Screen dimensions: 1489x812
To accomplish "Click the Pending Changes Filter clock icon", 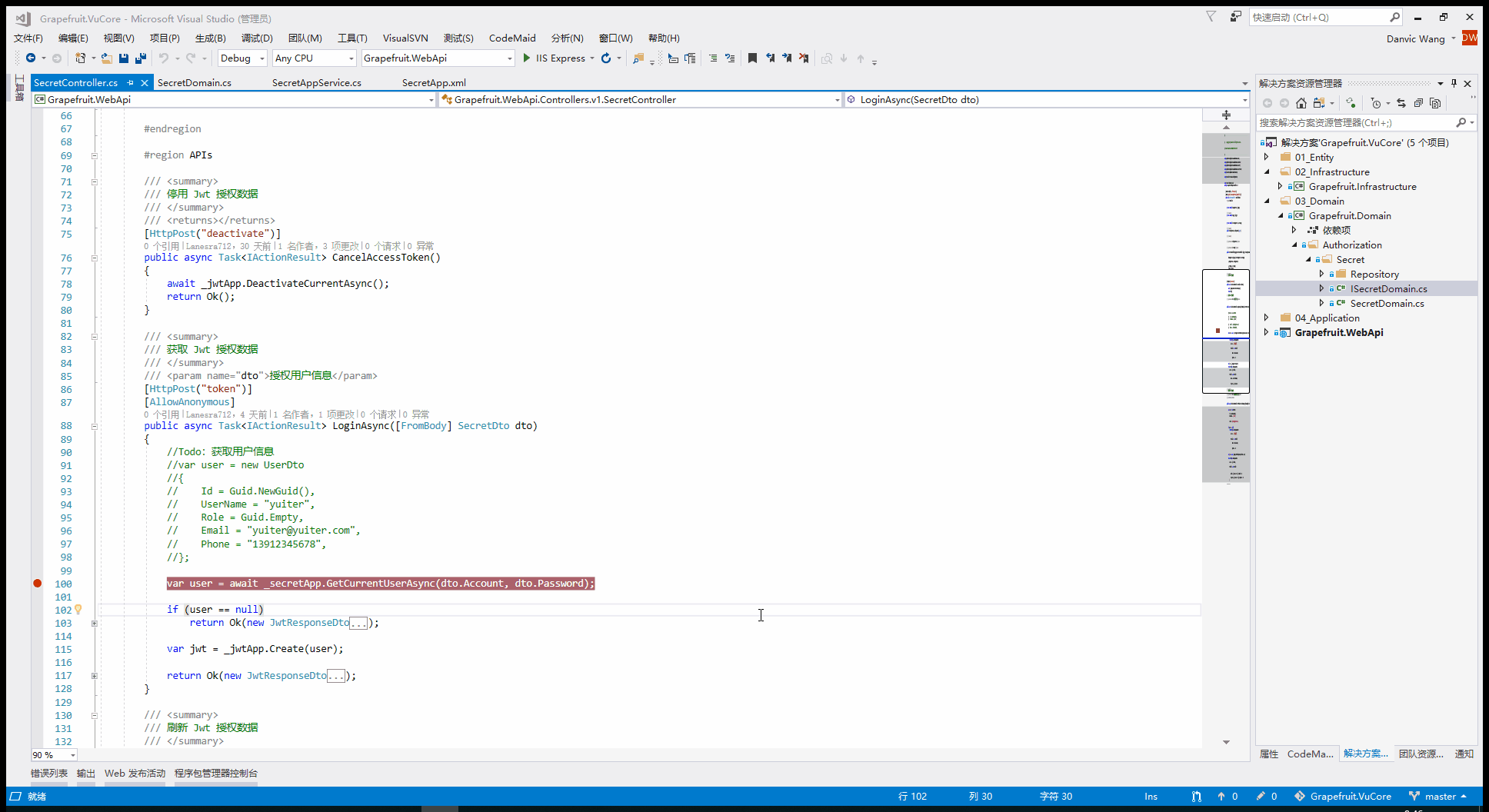I will [1376, 103].
